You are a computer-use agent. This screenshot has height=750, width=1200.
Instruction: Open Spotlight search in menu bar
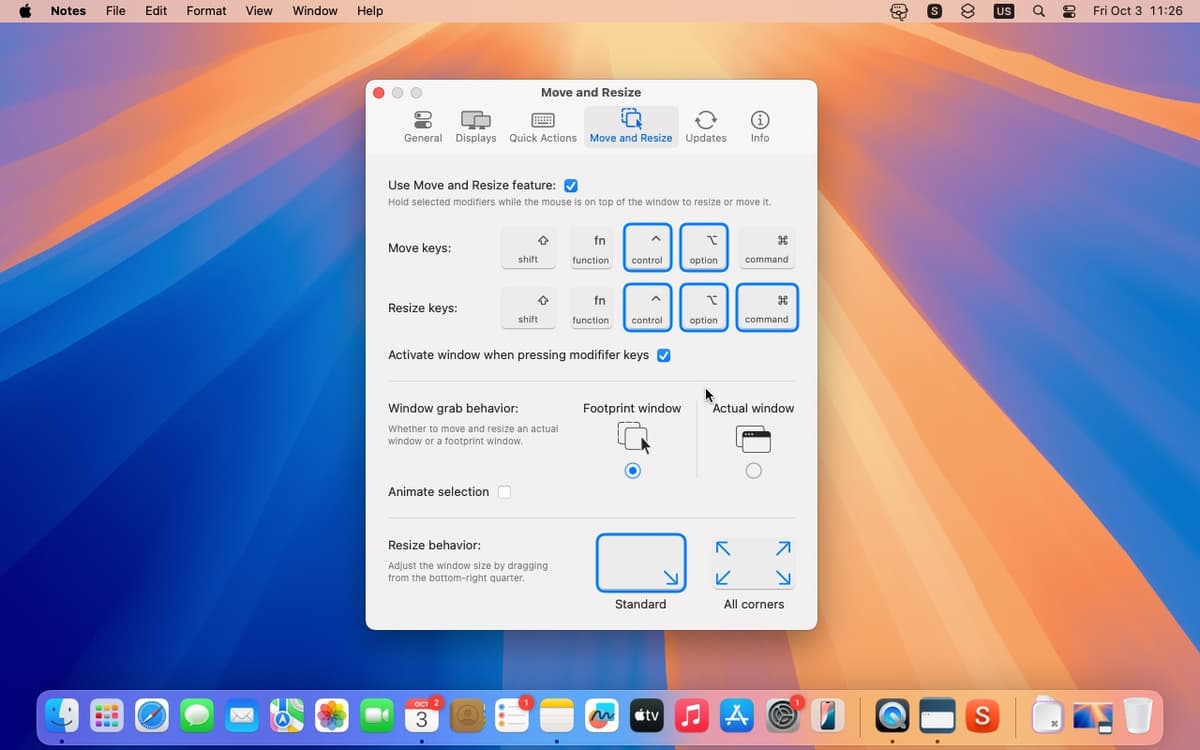(1039, 11)
